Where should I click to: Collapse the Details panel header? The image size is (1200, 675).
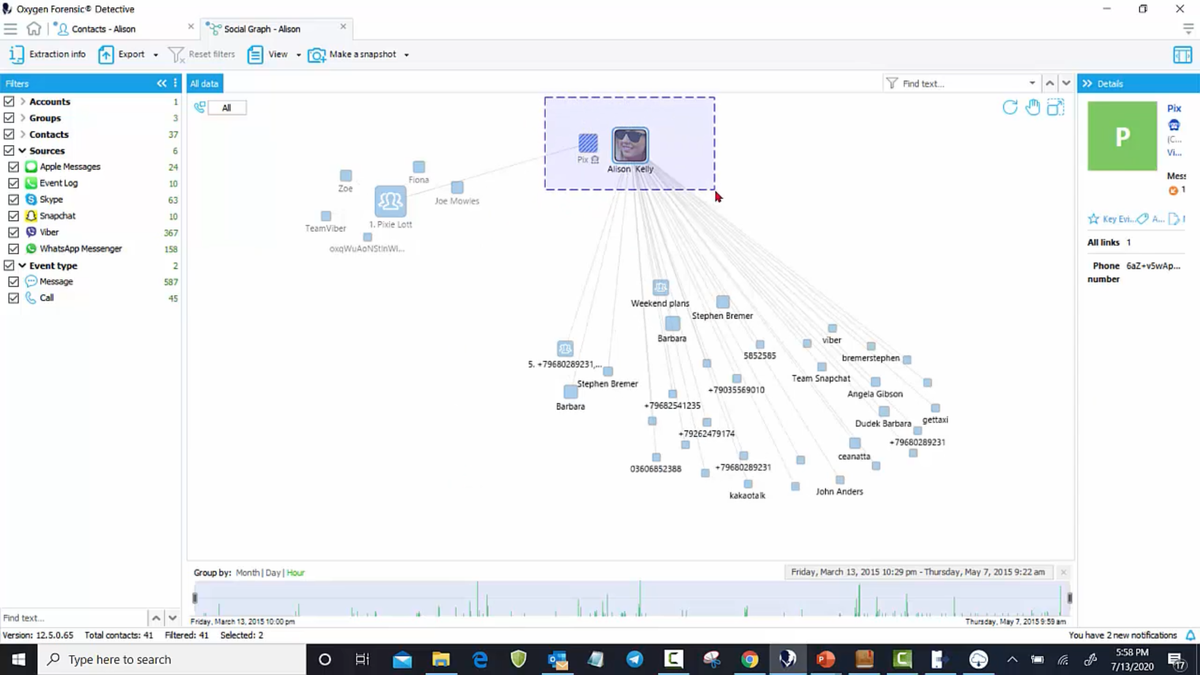tap(1087, 84)
